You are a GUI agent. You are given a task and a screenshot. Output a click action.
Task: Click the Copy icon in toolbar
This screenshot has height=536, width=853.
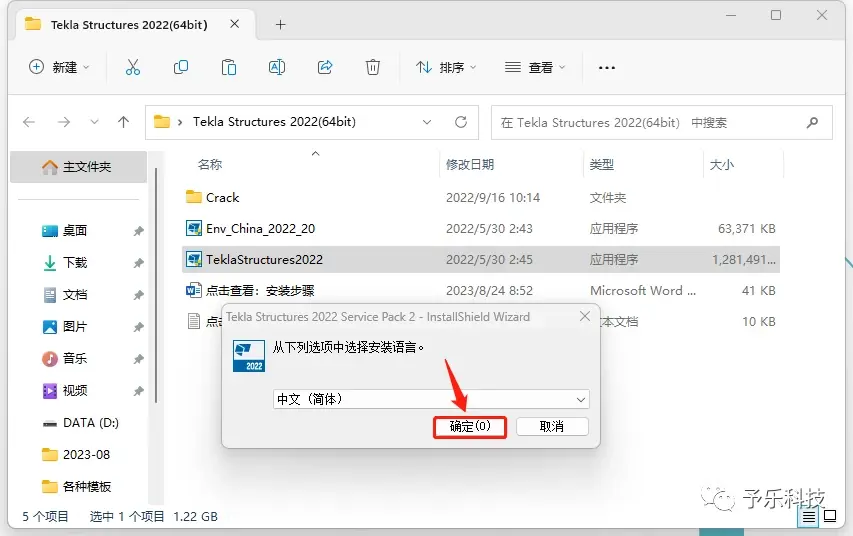[181, 67]
